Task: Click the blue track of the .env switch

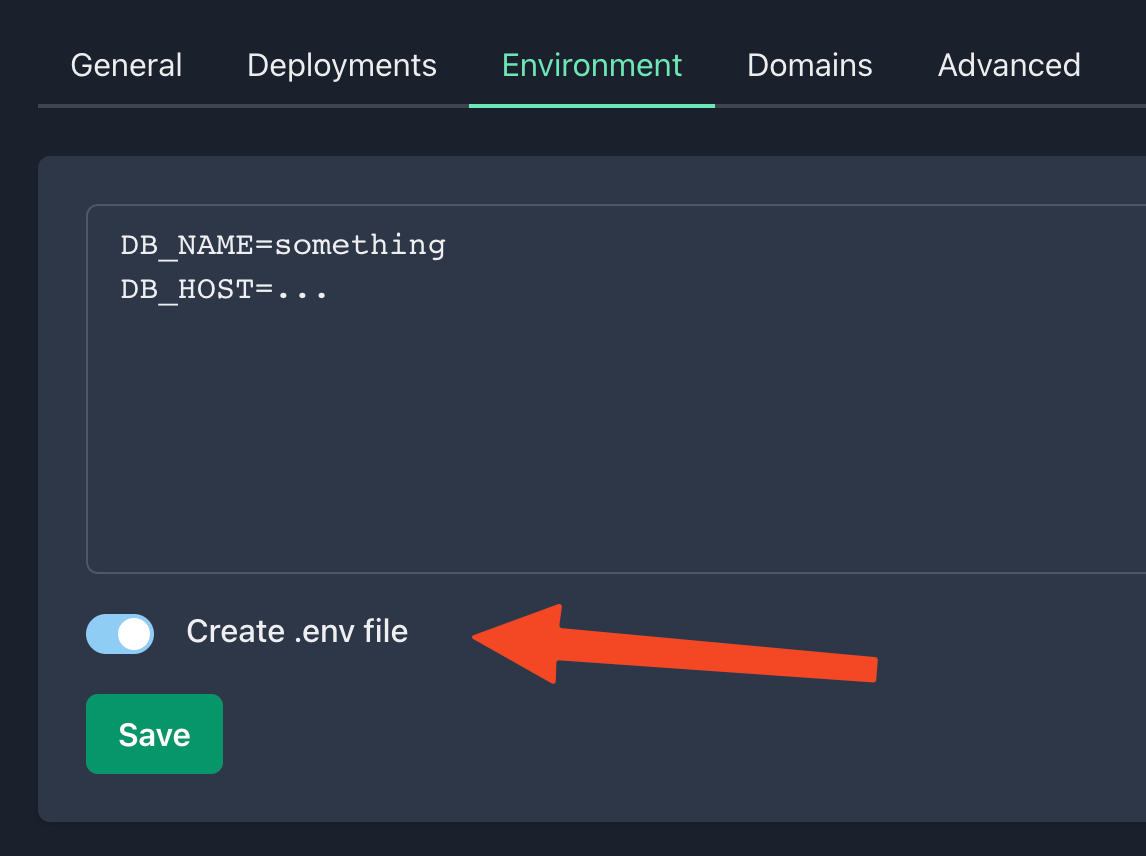Action: pos(101,633)
